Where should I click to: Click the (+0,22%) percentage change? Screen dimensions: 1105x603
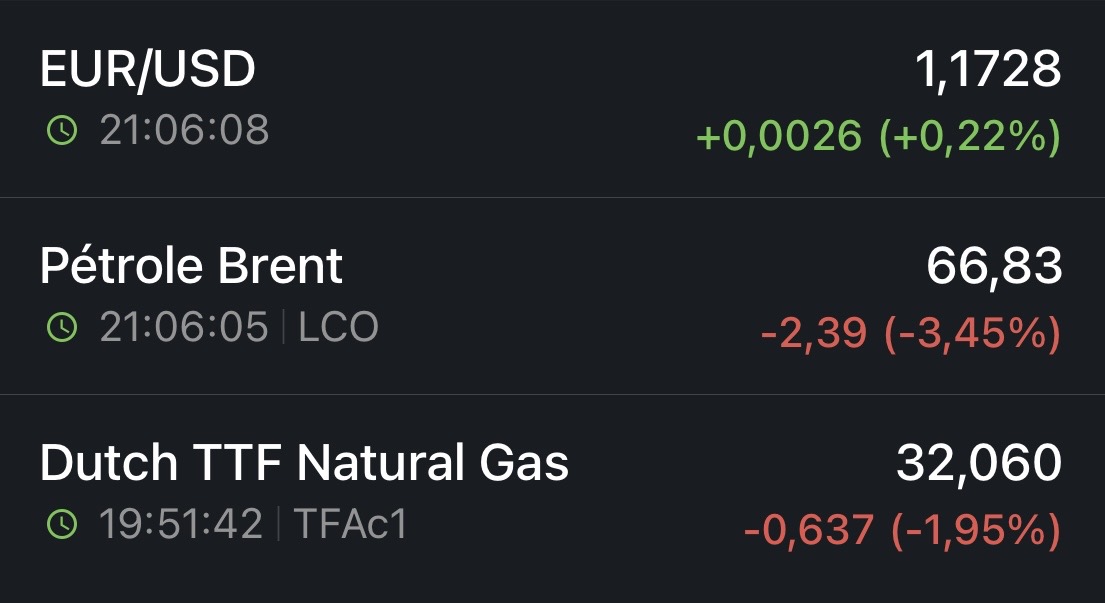click(969, 137)
